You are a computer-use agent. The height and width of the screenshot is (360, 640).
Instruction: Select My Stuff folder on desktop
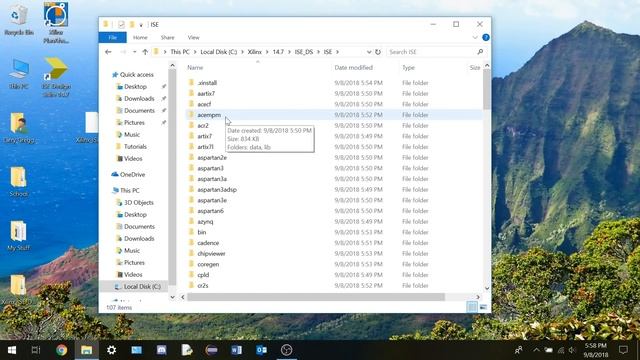(18, 235)
